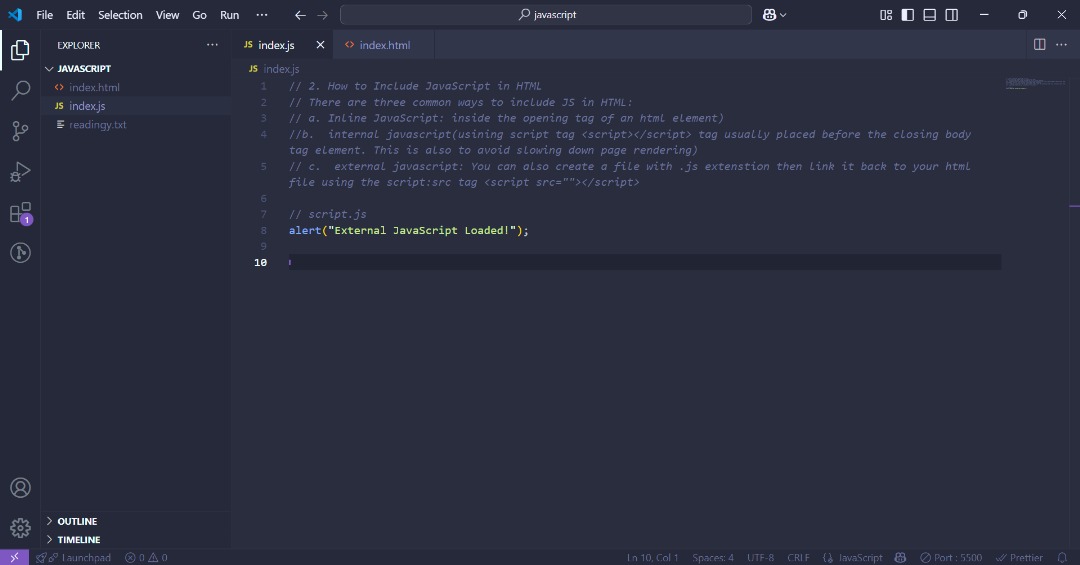
Task: Open Explorer Views and More Actions ellipsis
Action: pos(212,45)
